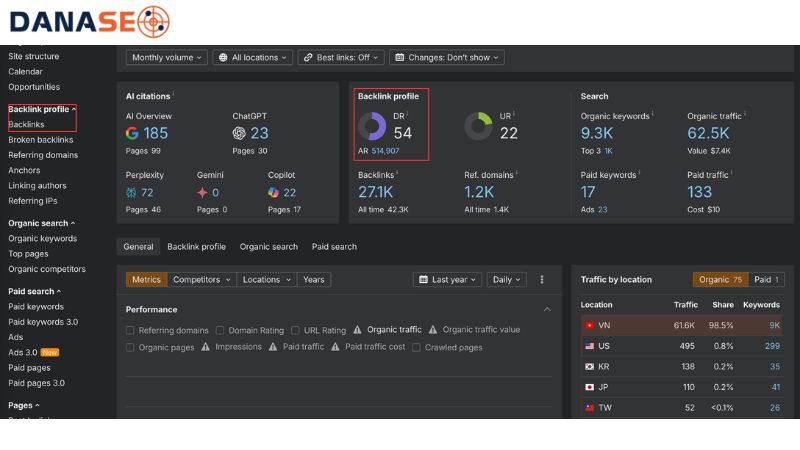The image size is (800, 450).
Task: Click the Organic 75 traffic button
Action: (x=720, y=280)
